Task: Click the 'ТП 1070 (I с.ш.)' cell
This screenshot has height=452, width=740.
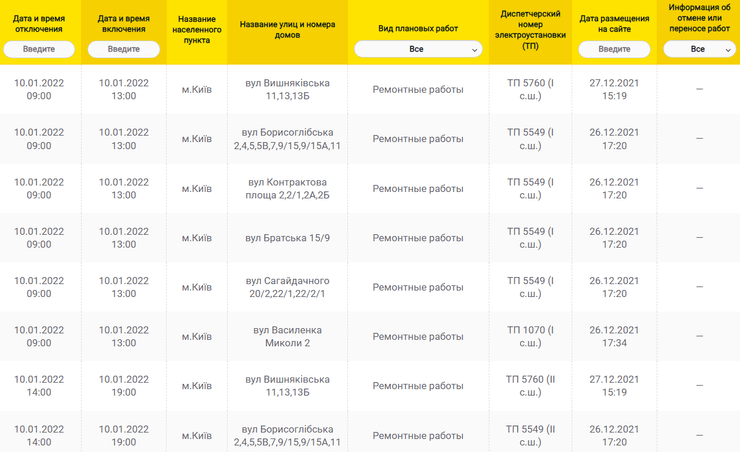Action: (x=530, y=336)
